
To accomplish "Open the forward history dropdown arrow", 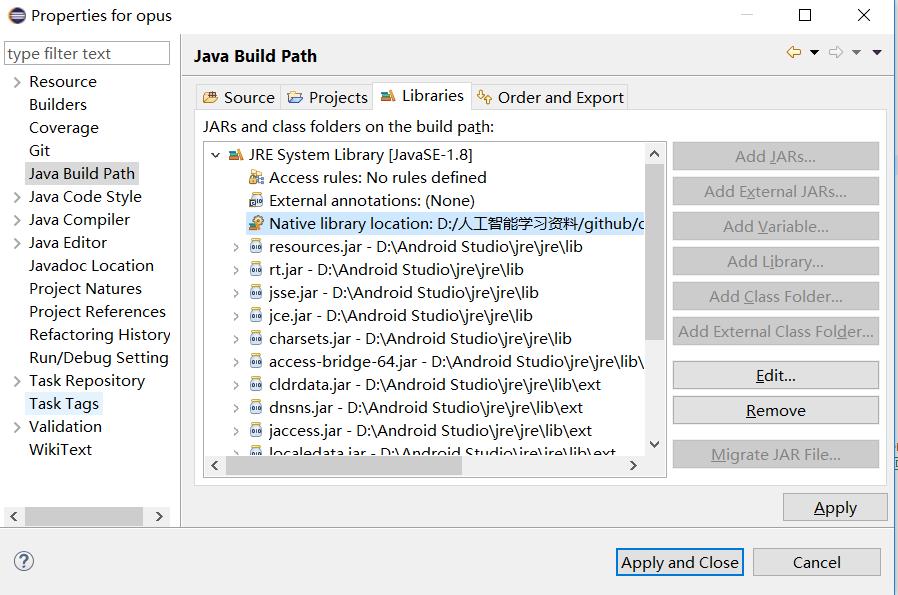I will coord(856,52).
